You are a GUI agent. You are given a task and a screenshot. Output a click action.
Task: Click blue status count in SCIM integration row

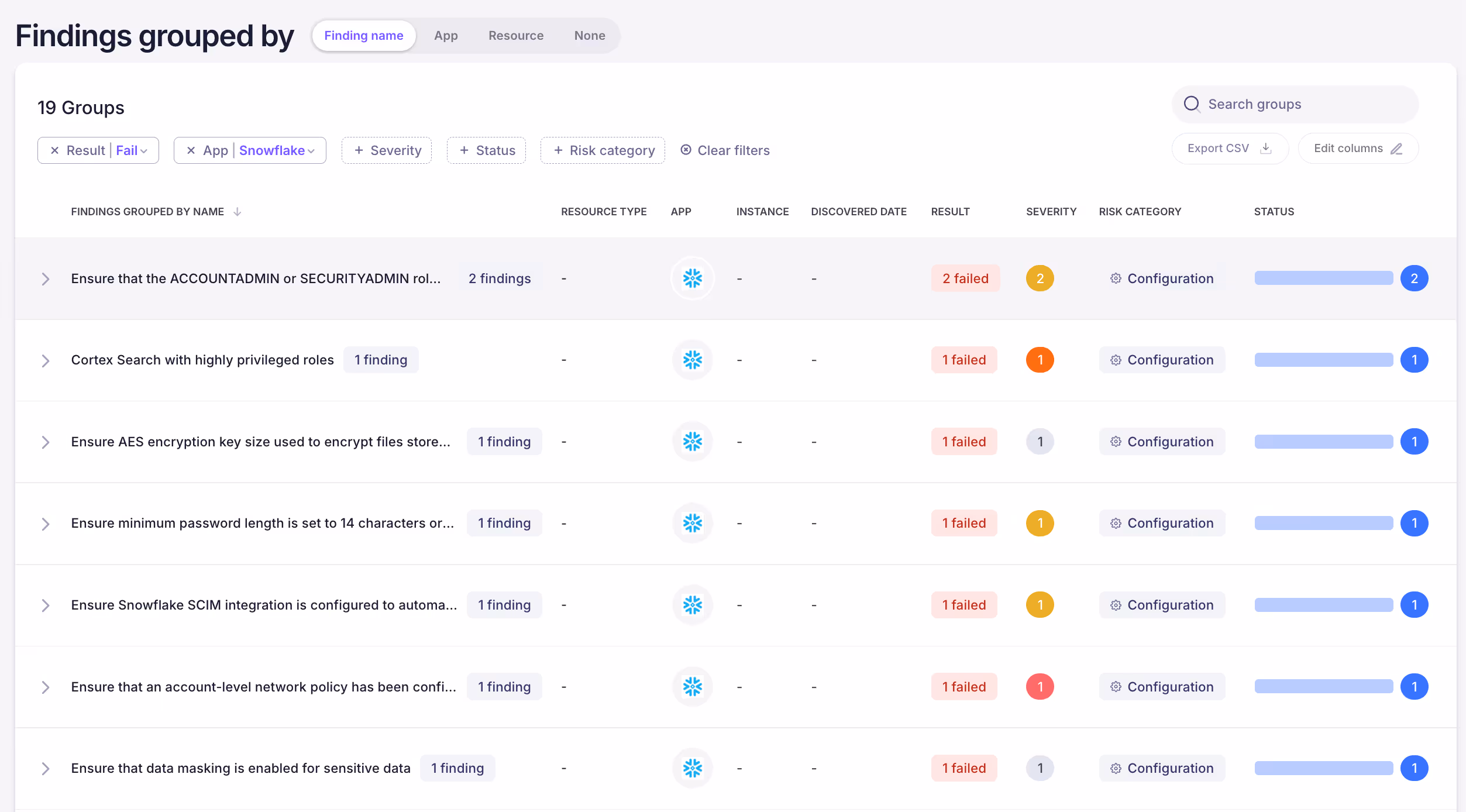click(1415, 605)
